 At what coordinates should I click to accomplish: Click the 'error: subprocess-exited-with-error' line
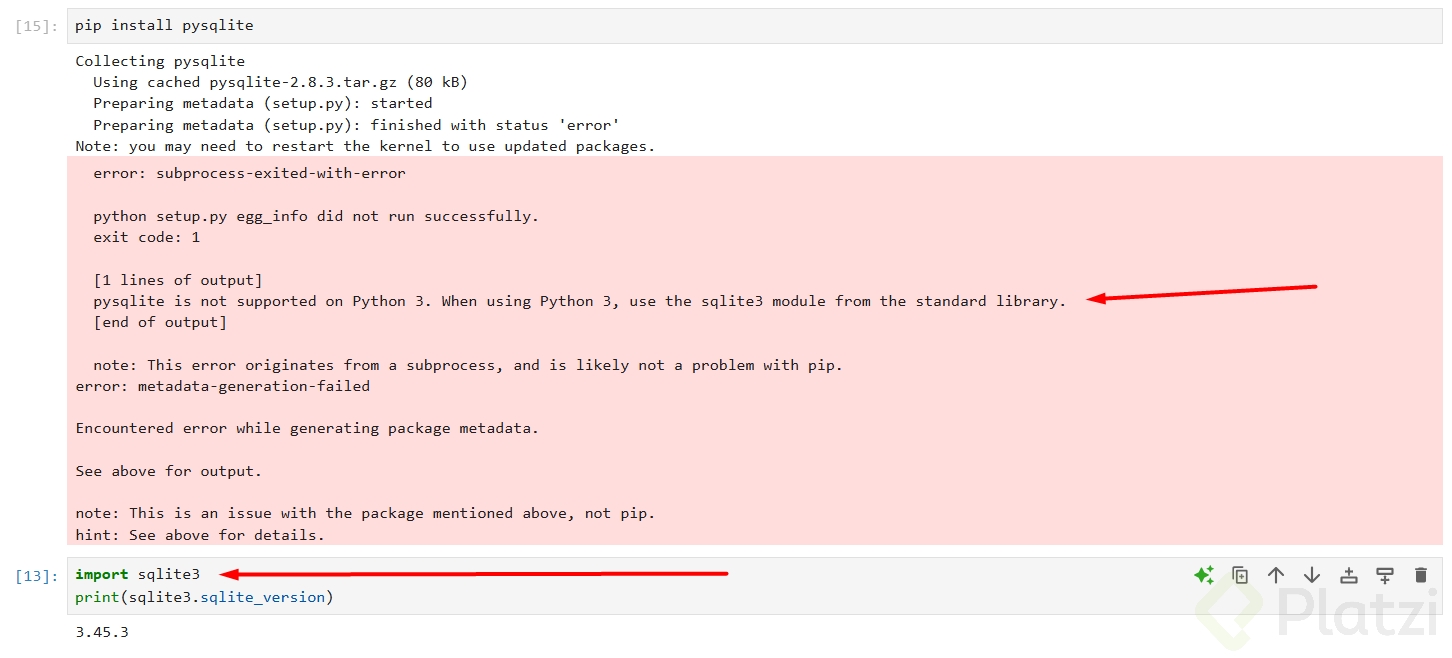click(x=249, y=173)
